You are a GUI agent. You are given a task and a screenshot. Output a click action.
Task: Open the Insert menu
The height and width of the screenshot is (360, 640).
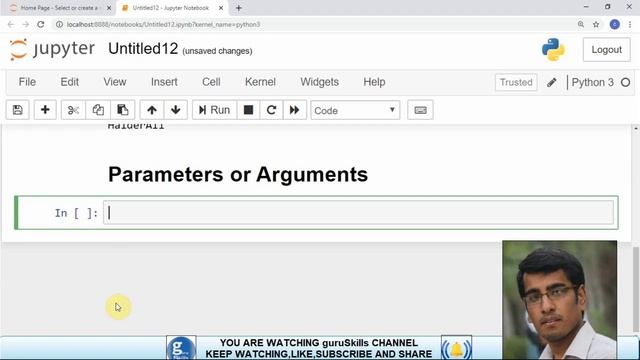tap(164, 82)
